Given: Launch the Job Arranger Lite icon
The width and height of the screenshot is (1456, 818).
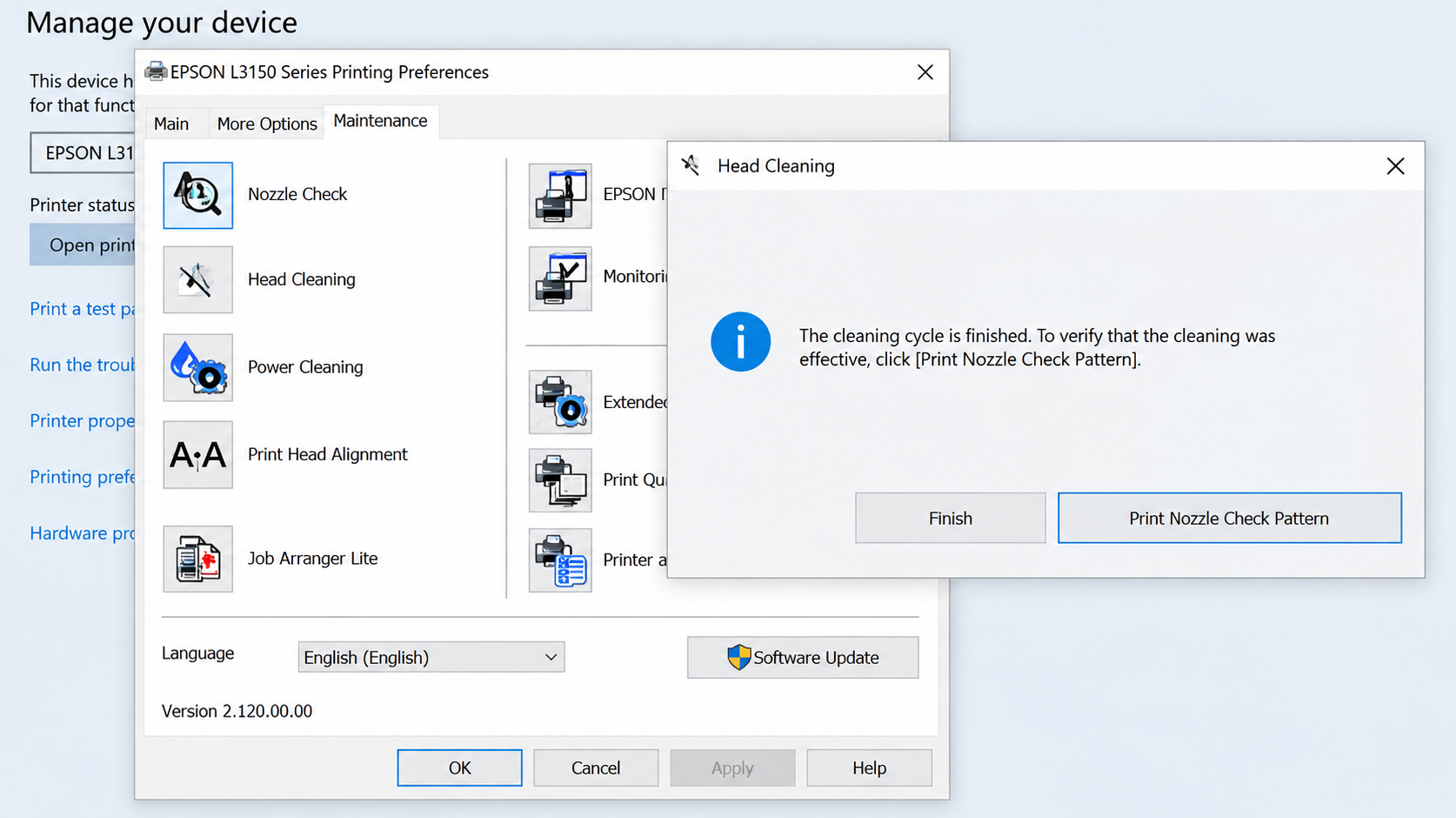Looking at the screenshot, I should tap(197, 559).
